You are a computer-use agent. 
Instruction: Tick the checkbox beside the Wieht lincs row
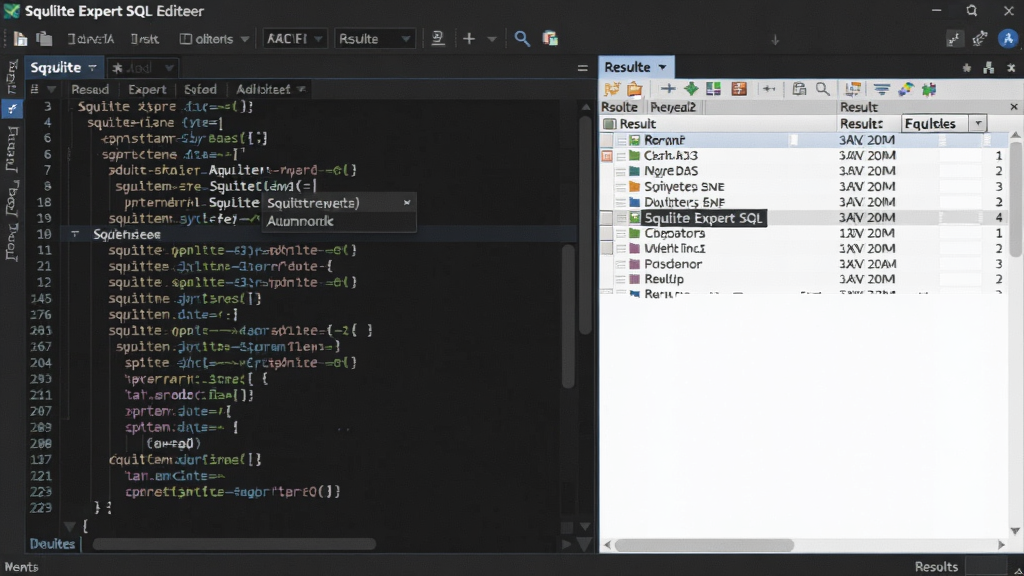(607, 248)
